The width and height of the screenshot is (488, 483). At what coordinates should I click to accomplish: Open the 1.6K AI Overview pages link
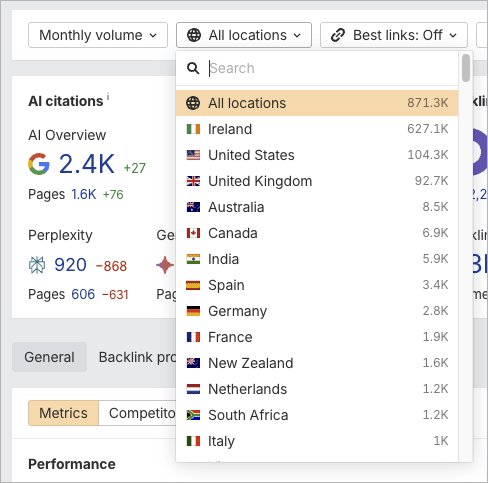84,194
